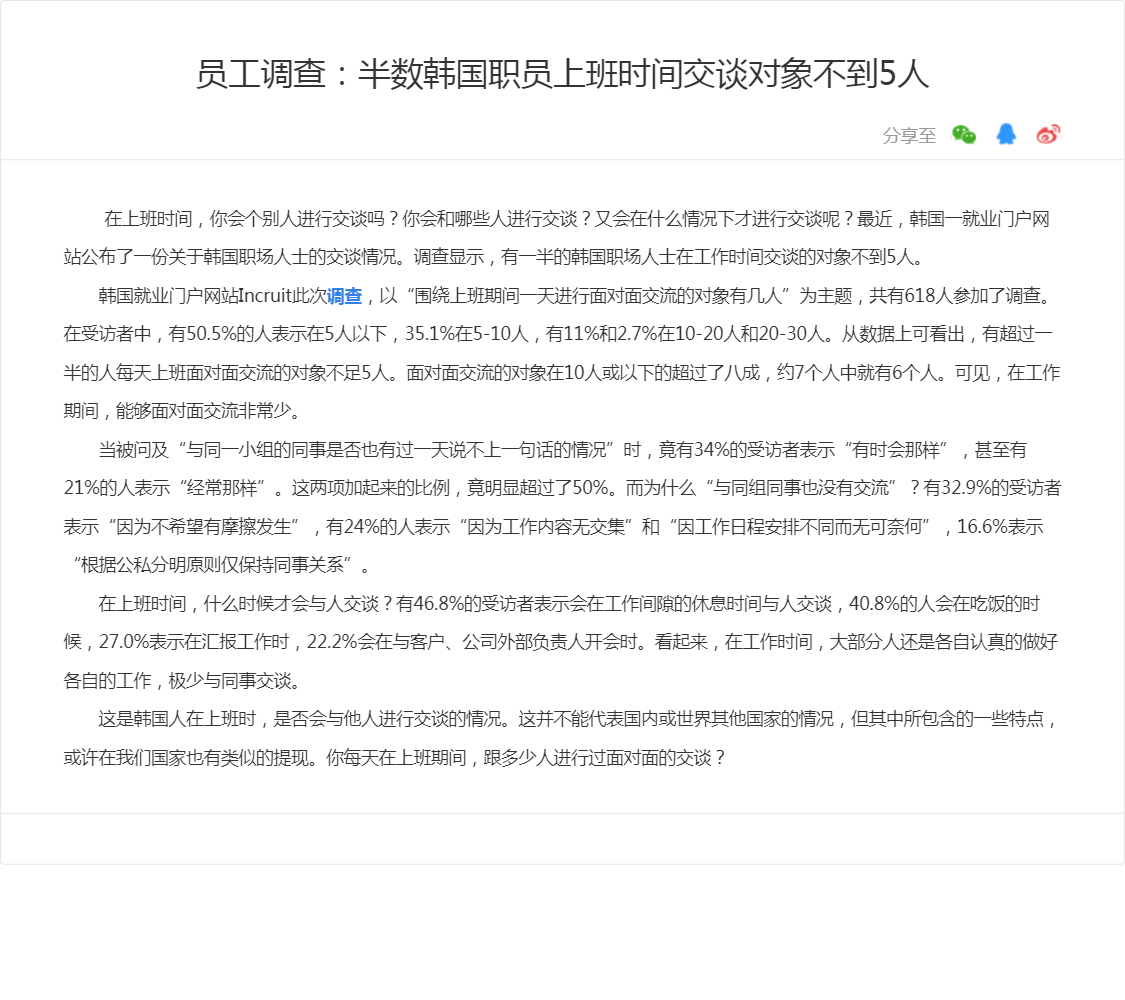Viewport: 1125px width, 1000px height.
Task: Open the blue 调查 hyperlink
Action: [x=344, y=296]
